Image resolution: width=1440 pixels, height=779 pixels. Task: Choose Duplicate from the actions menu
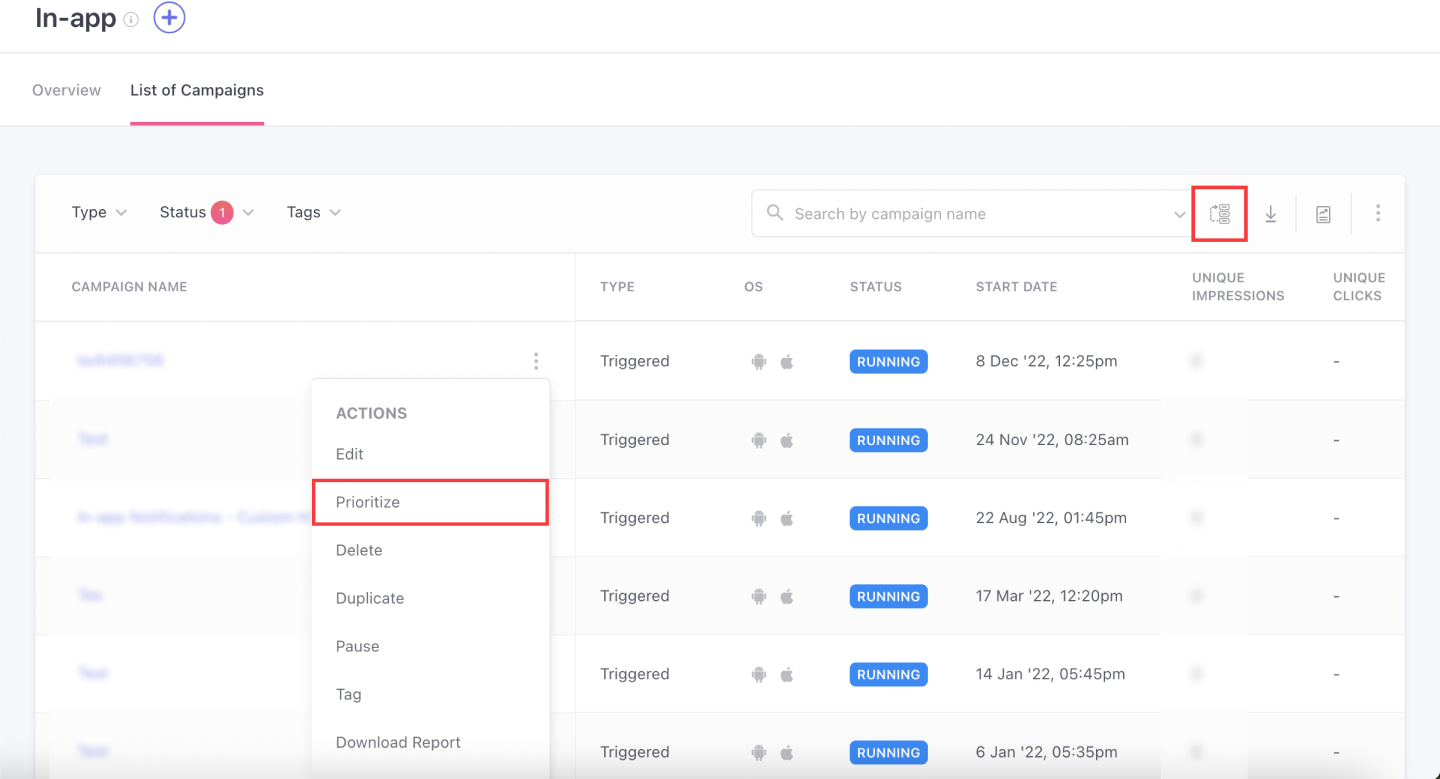tap(370, 598)
